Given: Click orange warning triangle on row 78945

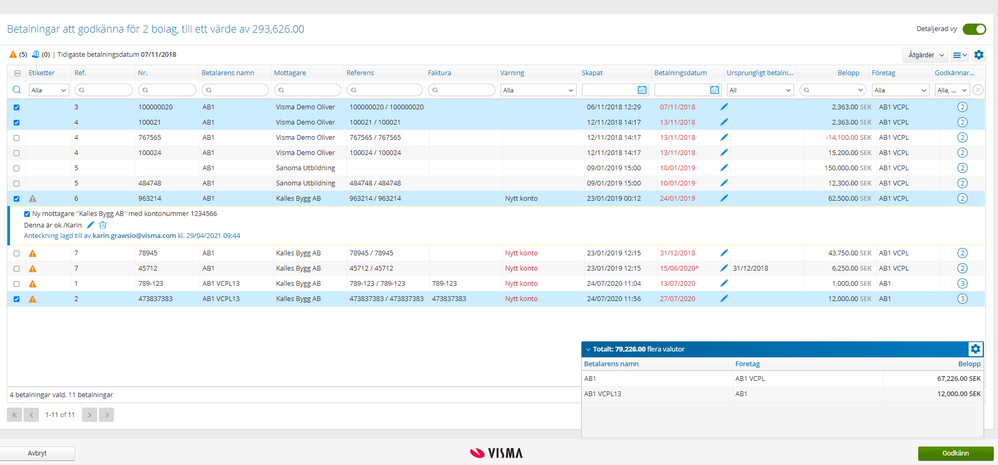Looking at the screenshot, I should pyautogui.click(x=32, y=253).
